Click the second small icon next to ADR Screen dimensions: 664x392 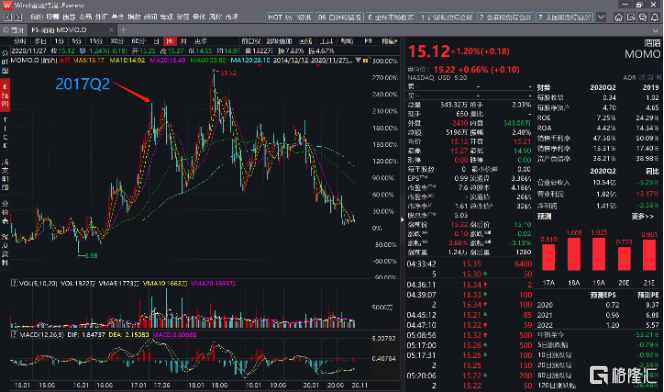pyautogui.click(x=650, y=77)
